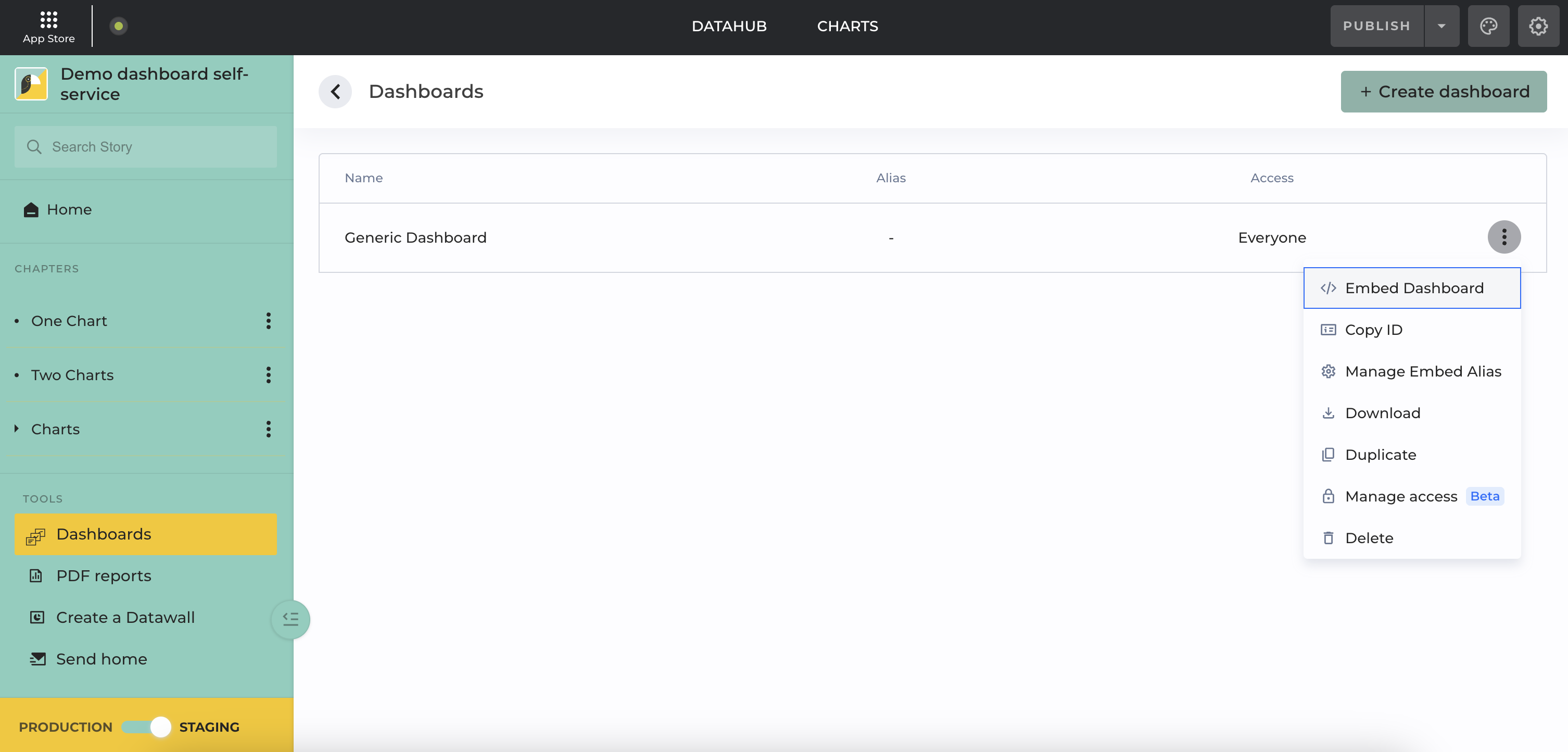Open the CHARTS tab
Viewport: 1568px width, 752px height.
[848, 26]
